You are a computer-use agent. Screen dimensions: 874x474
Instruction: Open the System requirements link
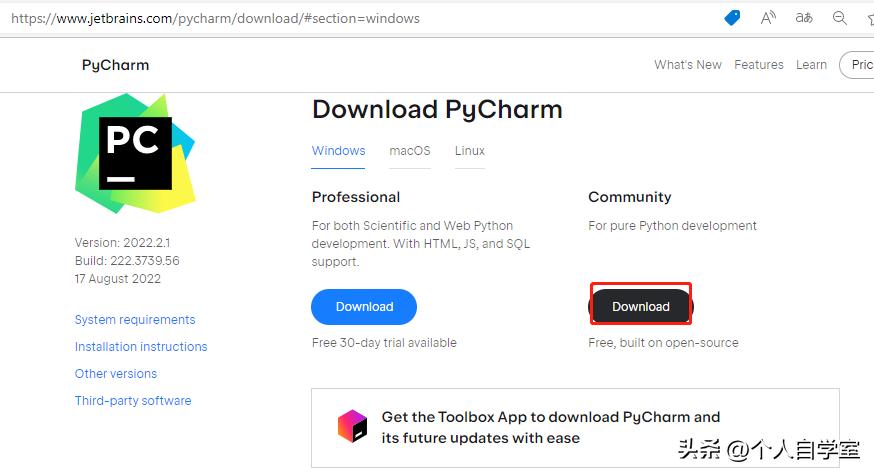(135, 320)
